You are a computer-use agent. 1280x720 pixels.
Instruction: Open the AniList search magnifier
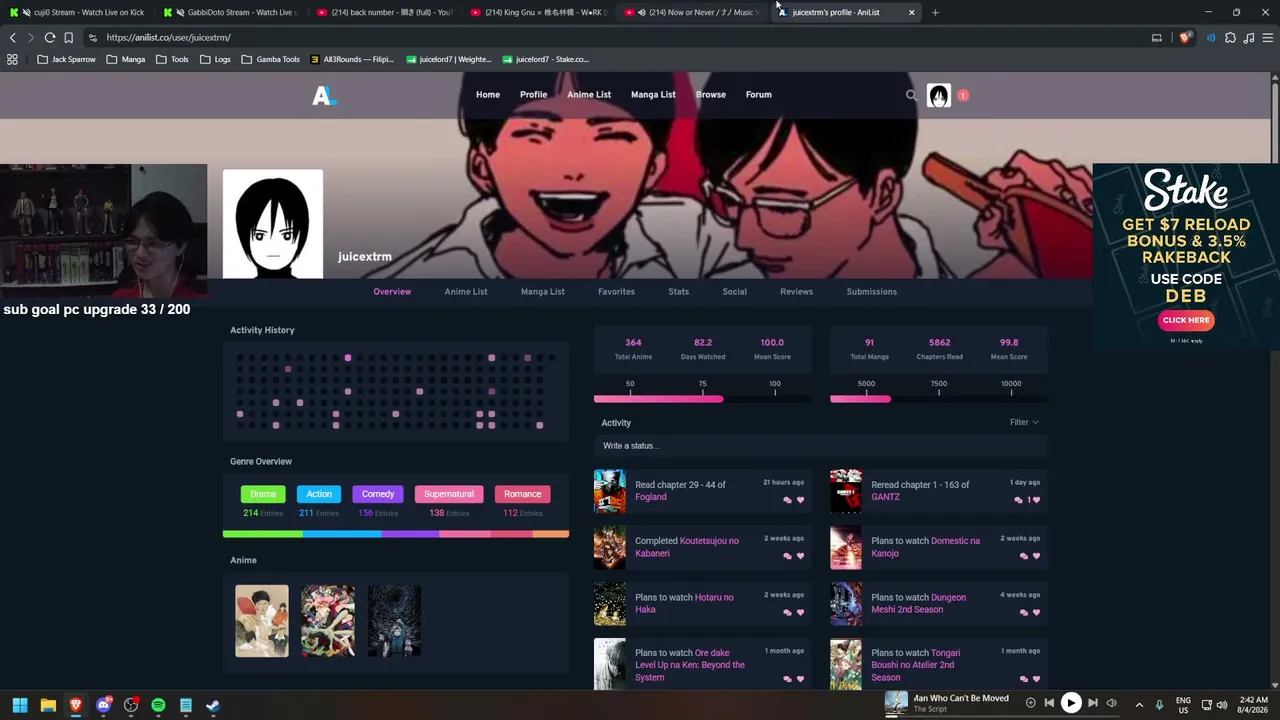tap(911, 95)
